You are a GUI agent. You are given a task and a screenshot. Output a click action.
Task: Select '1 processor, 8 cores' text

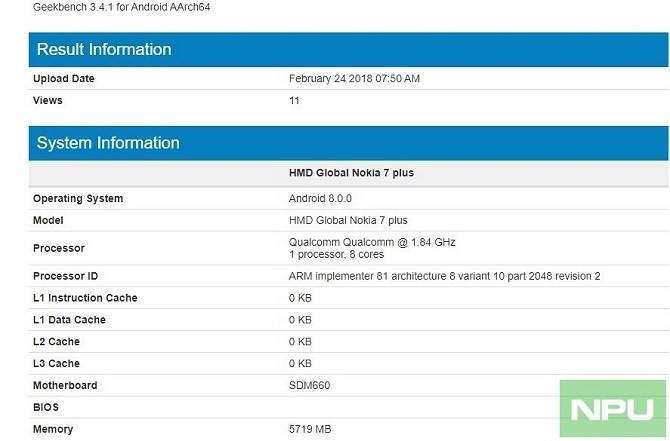point(336,255)
